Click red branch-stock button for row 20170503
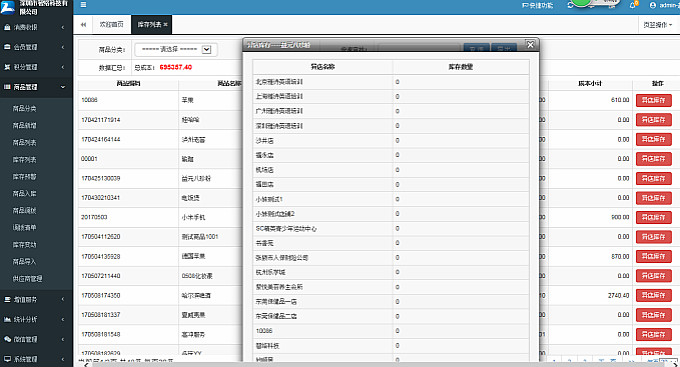Screen dimensions: 680x367 tap(654, 217)
